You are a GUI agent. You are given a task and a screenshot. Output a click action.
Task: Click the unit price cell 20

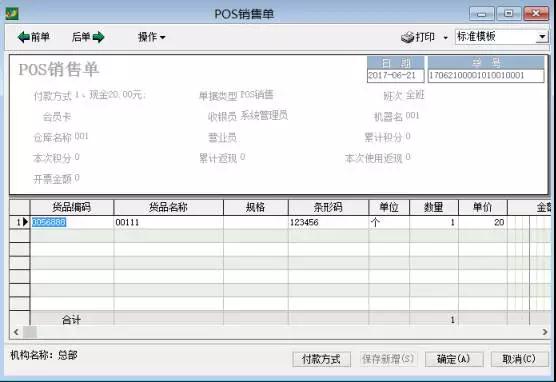click(x=483, y=222)
